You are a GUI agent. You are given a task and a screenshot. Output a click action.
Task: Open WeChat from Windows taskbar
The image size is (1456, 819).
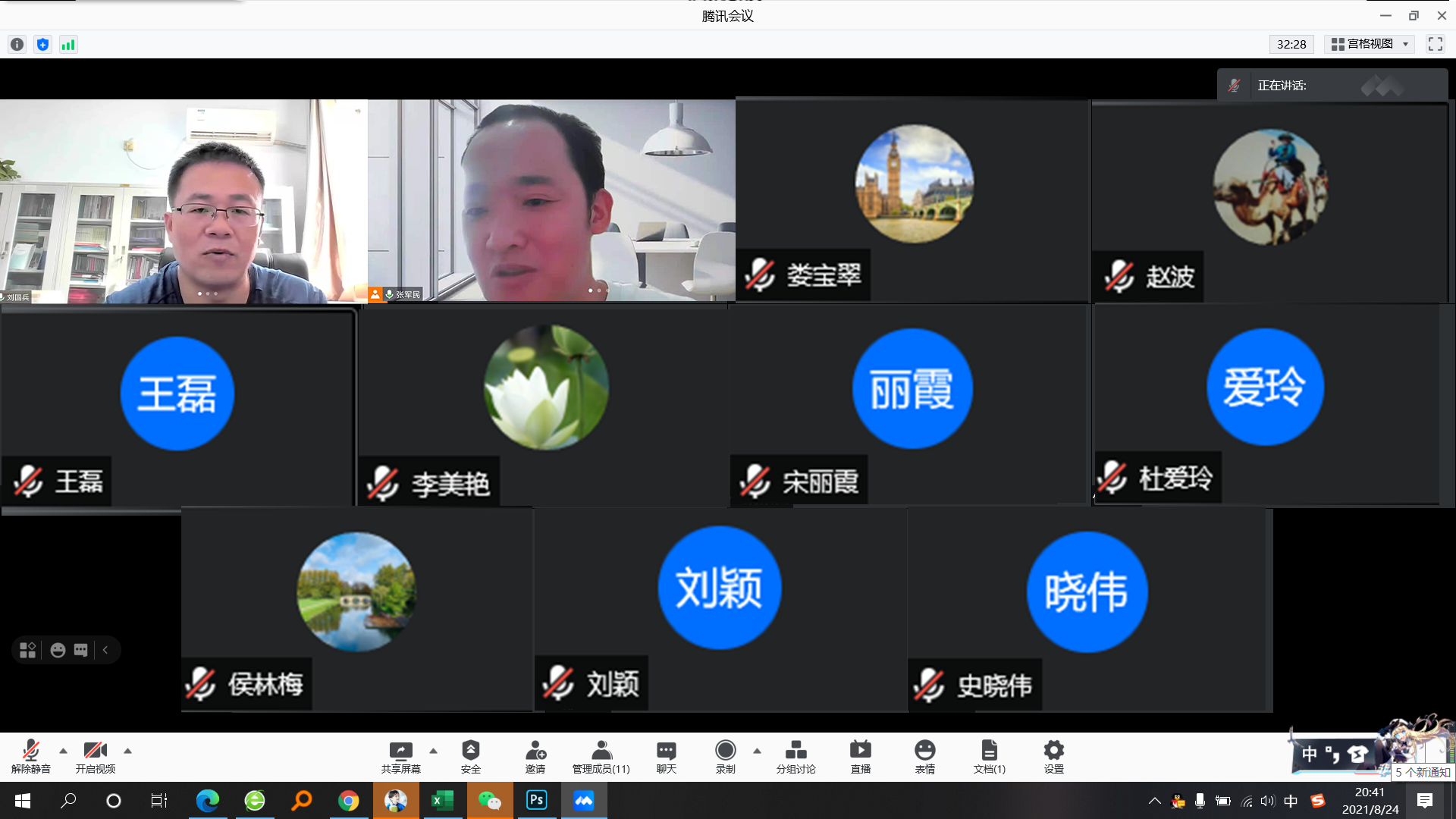click(x=489, y=801)
